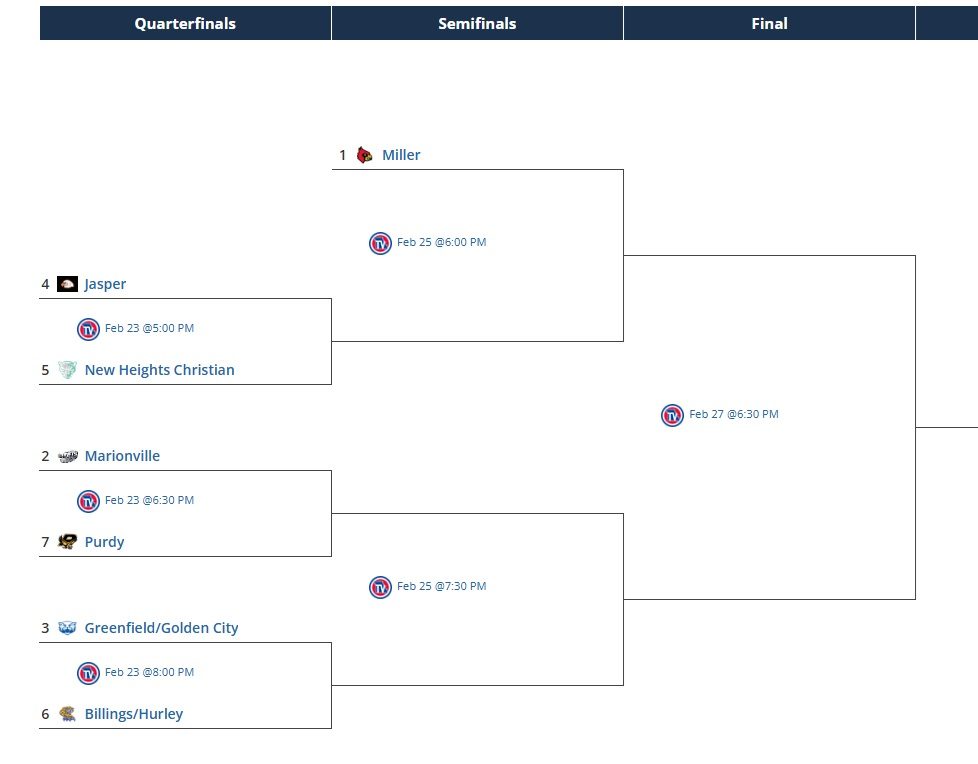
Task: Open the Miller team link
Action: point(401,155)
